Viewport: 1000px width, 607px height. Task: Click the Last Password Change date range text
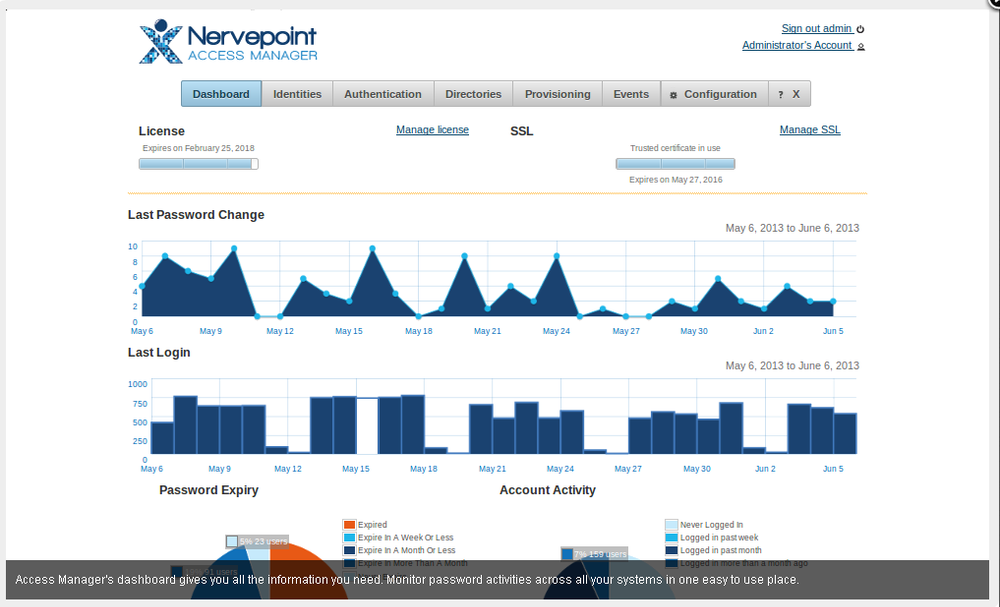(792, 228)
